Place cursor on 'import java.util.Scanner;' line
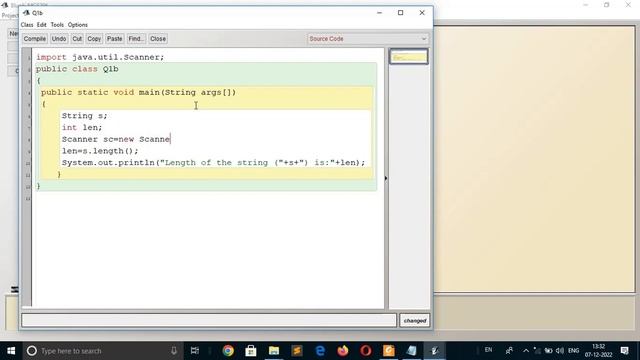The image size is (640, 360). point(100,57)
